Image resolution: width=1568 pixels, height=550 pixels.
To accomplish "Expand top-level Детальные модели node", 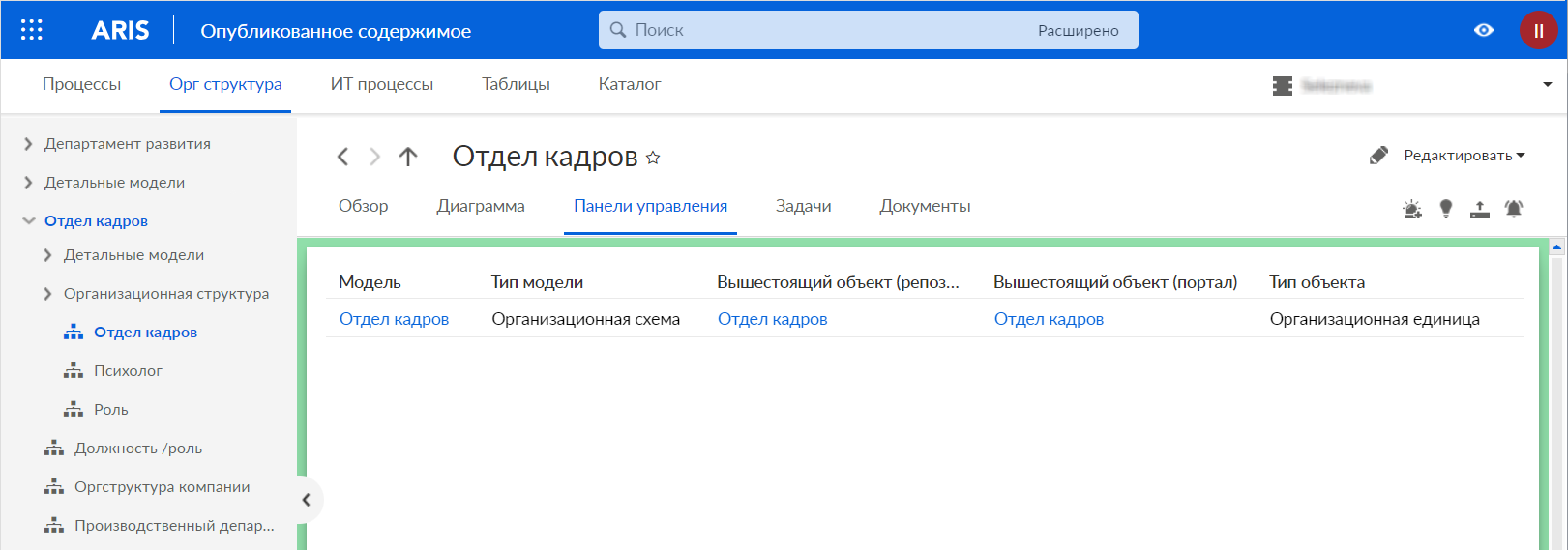I will pos(28,183).
